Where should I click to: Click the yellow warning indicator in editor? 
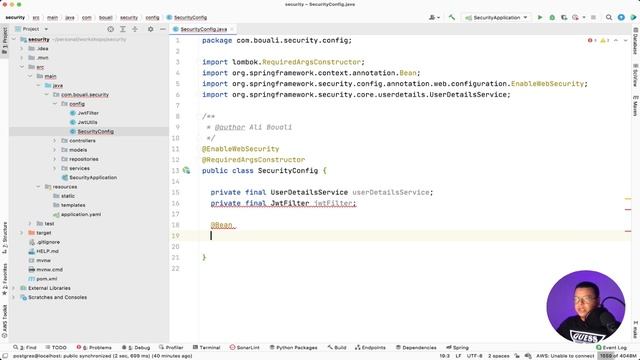click(604, 40)
